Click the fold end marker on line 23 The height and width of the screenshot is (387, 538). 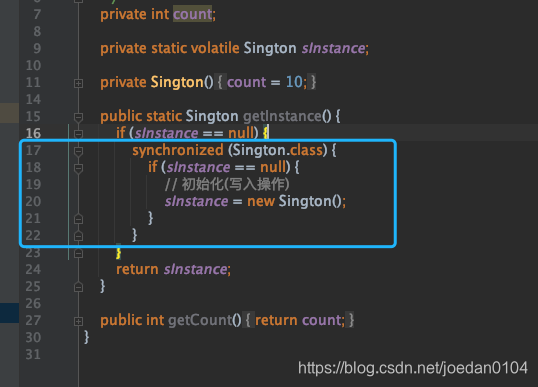tap(78, 253)
